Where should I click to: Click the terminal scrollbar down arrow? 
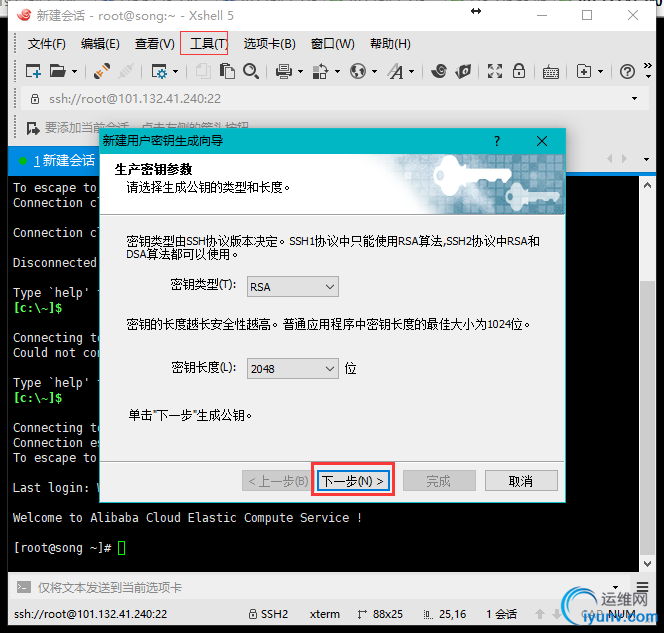[647, 564]
